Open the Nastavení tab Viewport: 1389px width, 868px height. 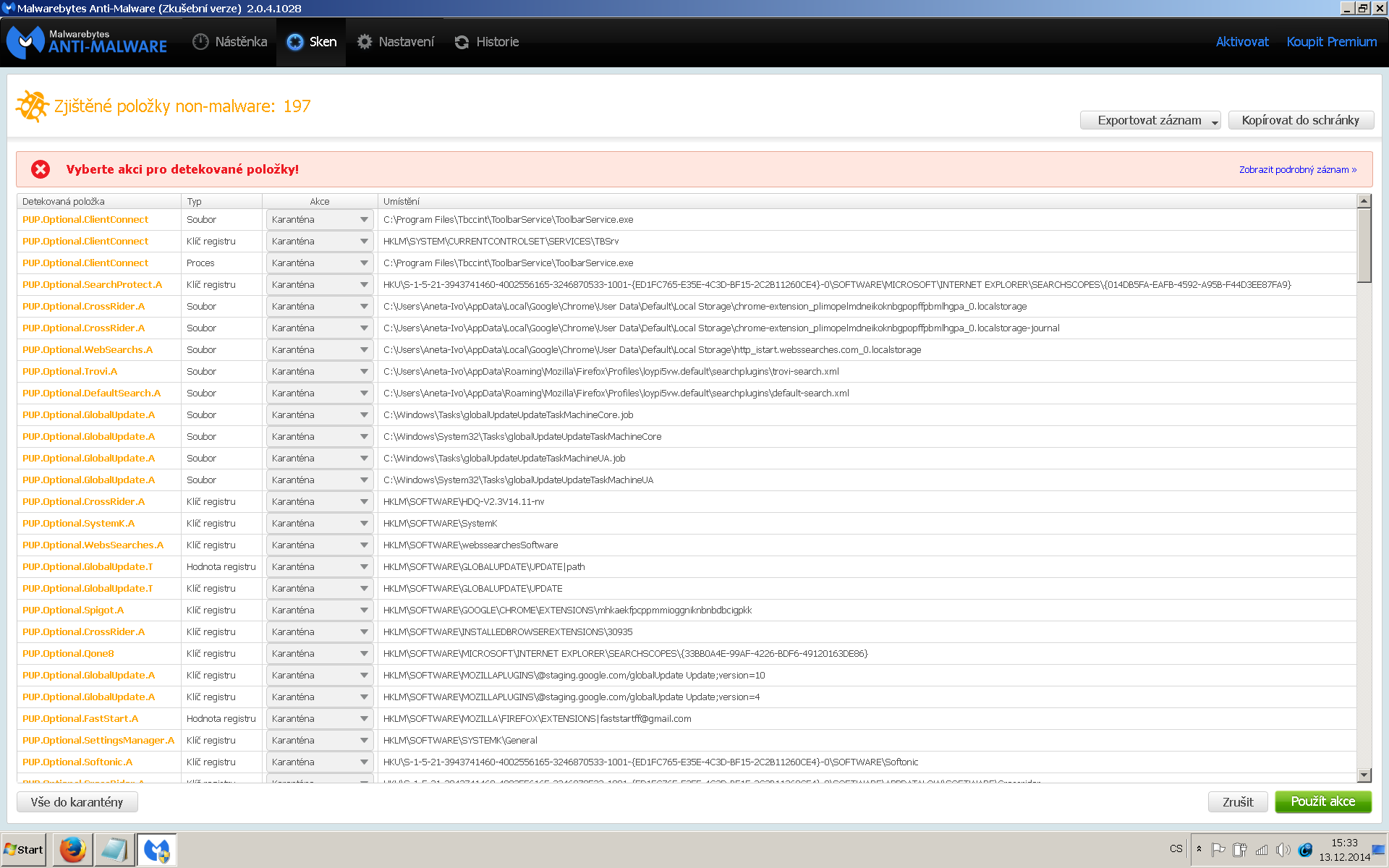pyautogui.click(x=395, y=42)
